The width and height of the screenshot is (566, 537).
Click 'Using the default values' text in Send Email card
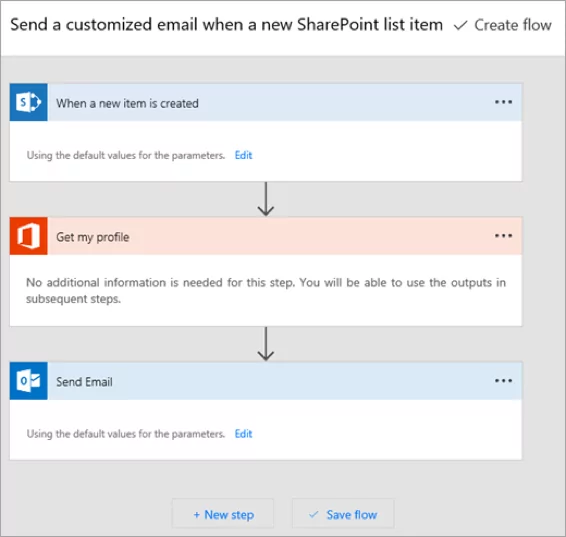[126, 433]
